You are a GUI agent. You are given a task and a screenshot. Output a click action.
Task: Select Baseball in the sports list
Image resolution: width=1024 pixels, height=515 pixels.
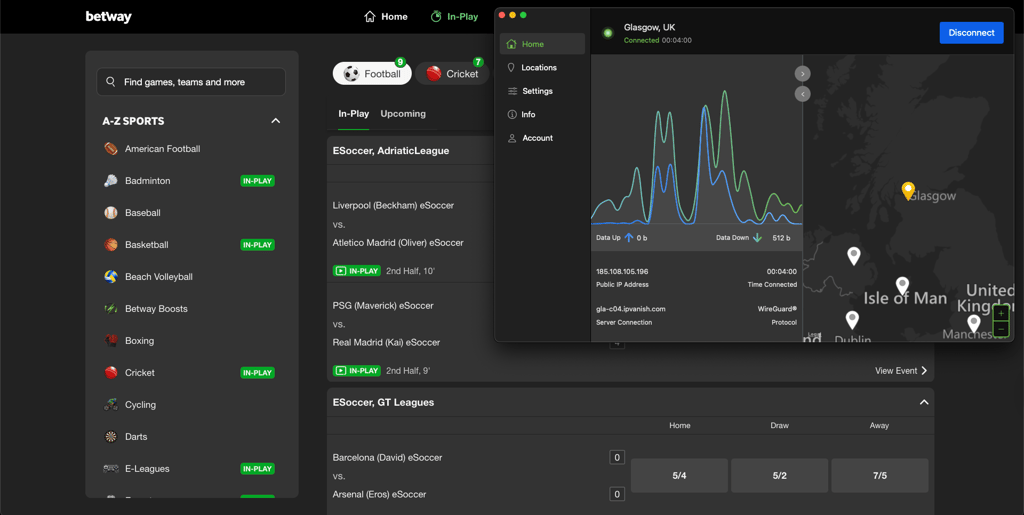pyautogui.click(x=142, y=213)
